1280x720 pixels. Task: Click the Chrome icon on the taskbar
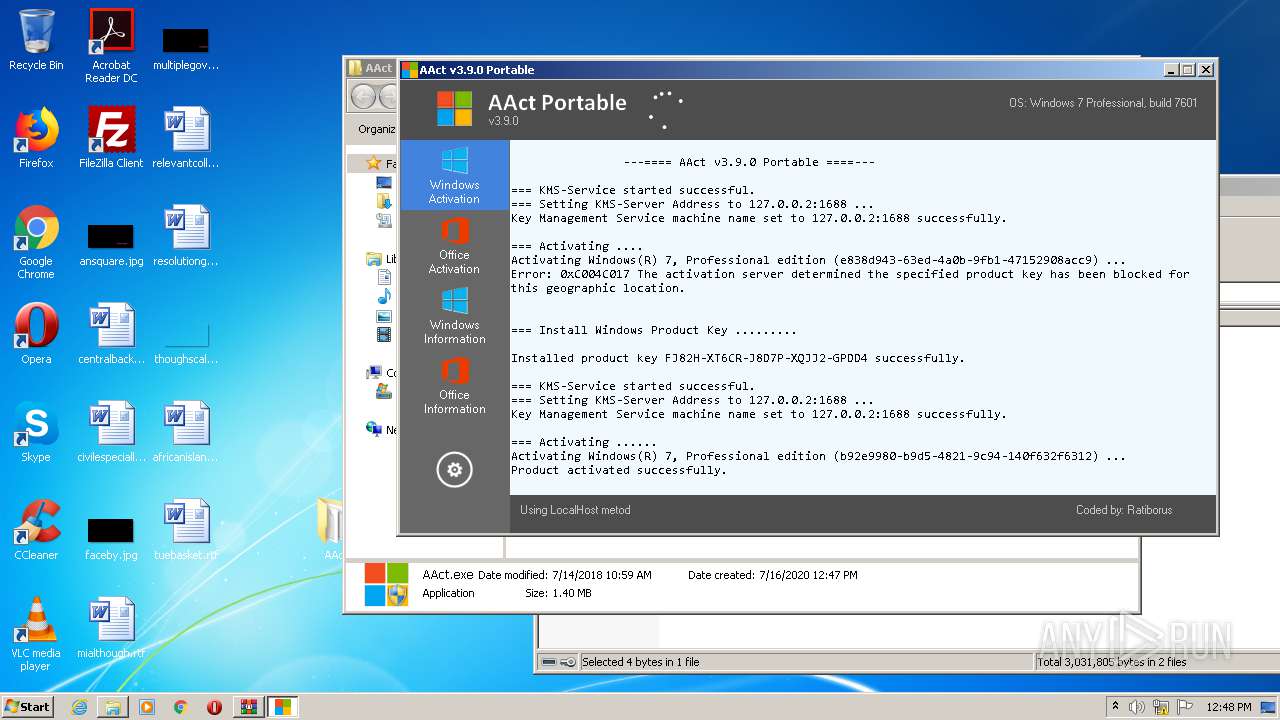(x=181, y=707)
